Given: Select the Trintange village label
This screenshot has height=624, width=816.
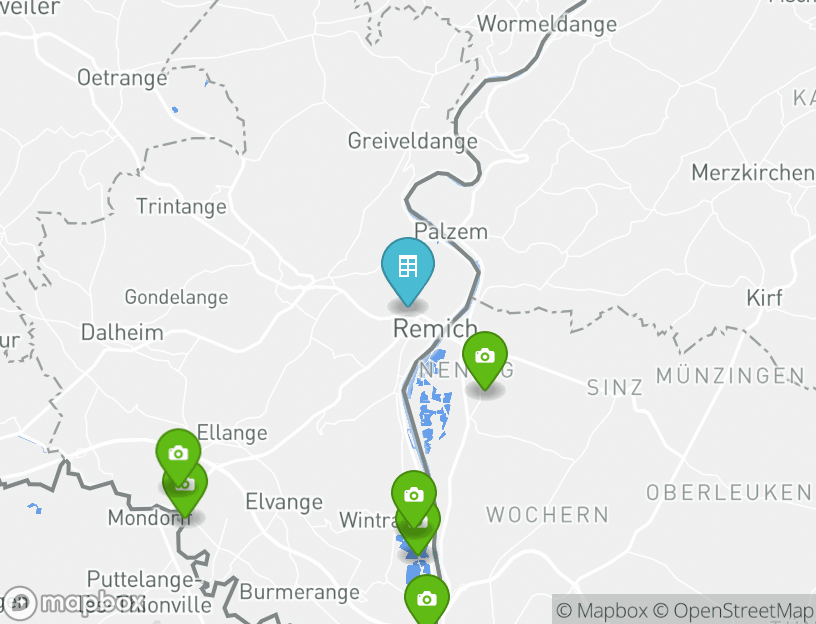Looking at the screenshot, I should click(182, 207).
